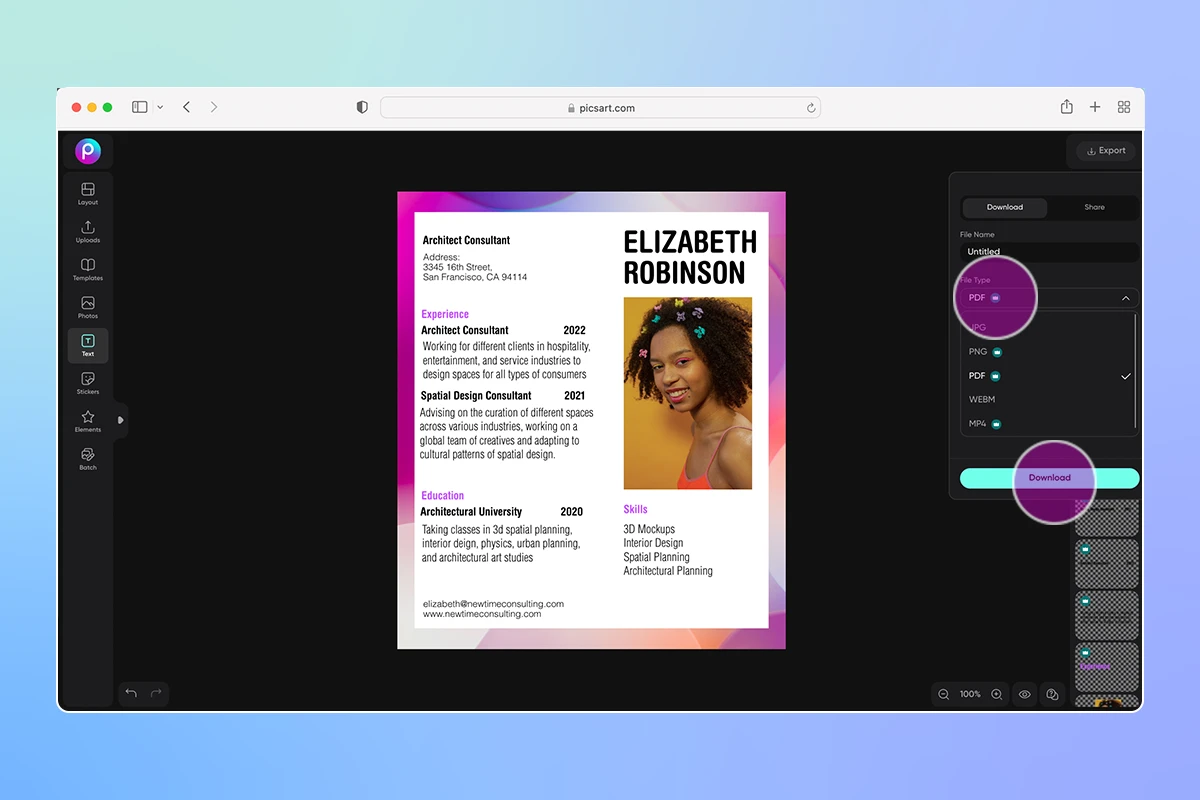
Task: Select the Download tab
Action: pos(1005,207)
